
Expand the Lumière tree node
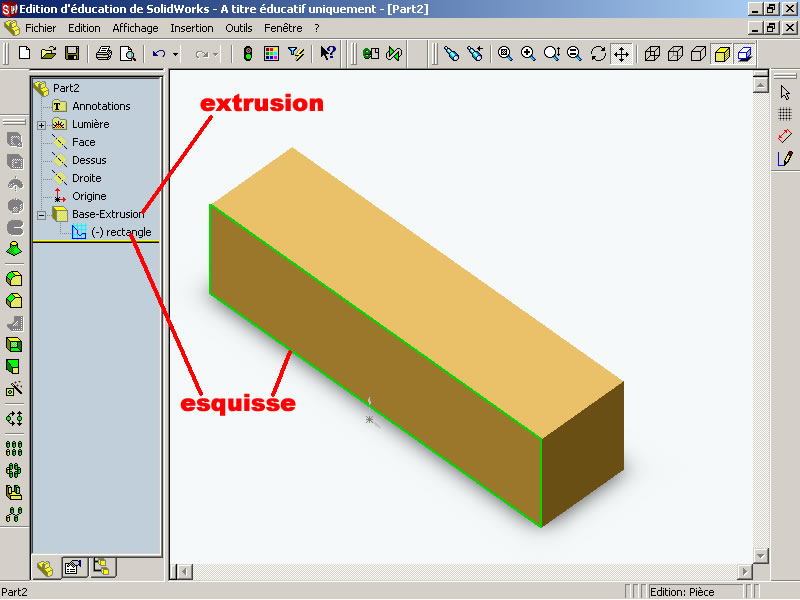click(41, 125)
